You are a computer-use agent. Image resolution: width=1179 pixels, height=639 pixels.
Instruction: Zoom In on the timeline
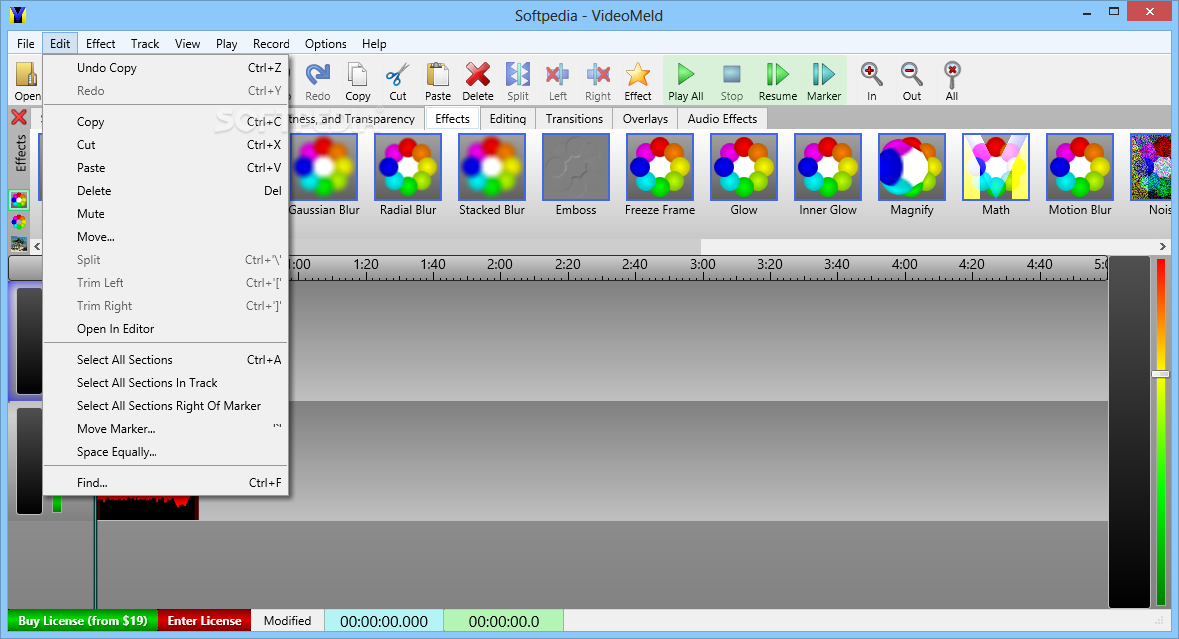871,81
